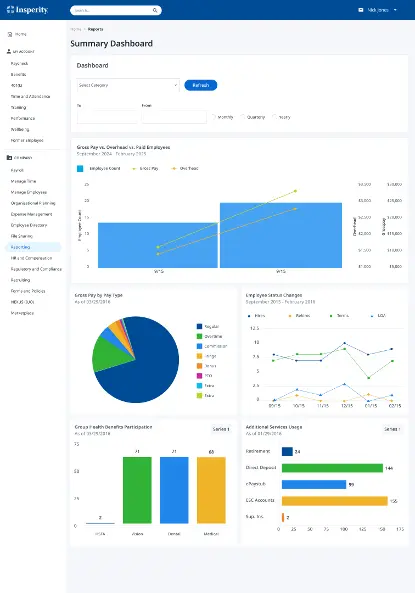Open Expense Management in the sidebar
The height and width of the screenshot is (593, 415).
(31, 214)
